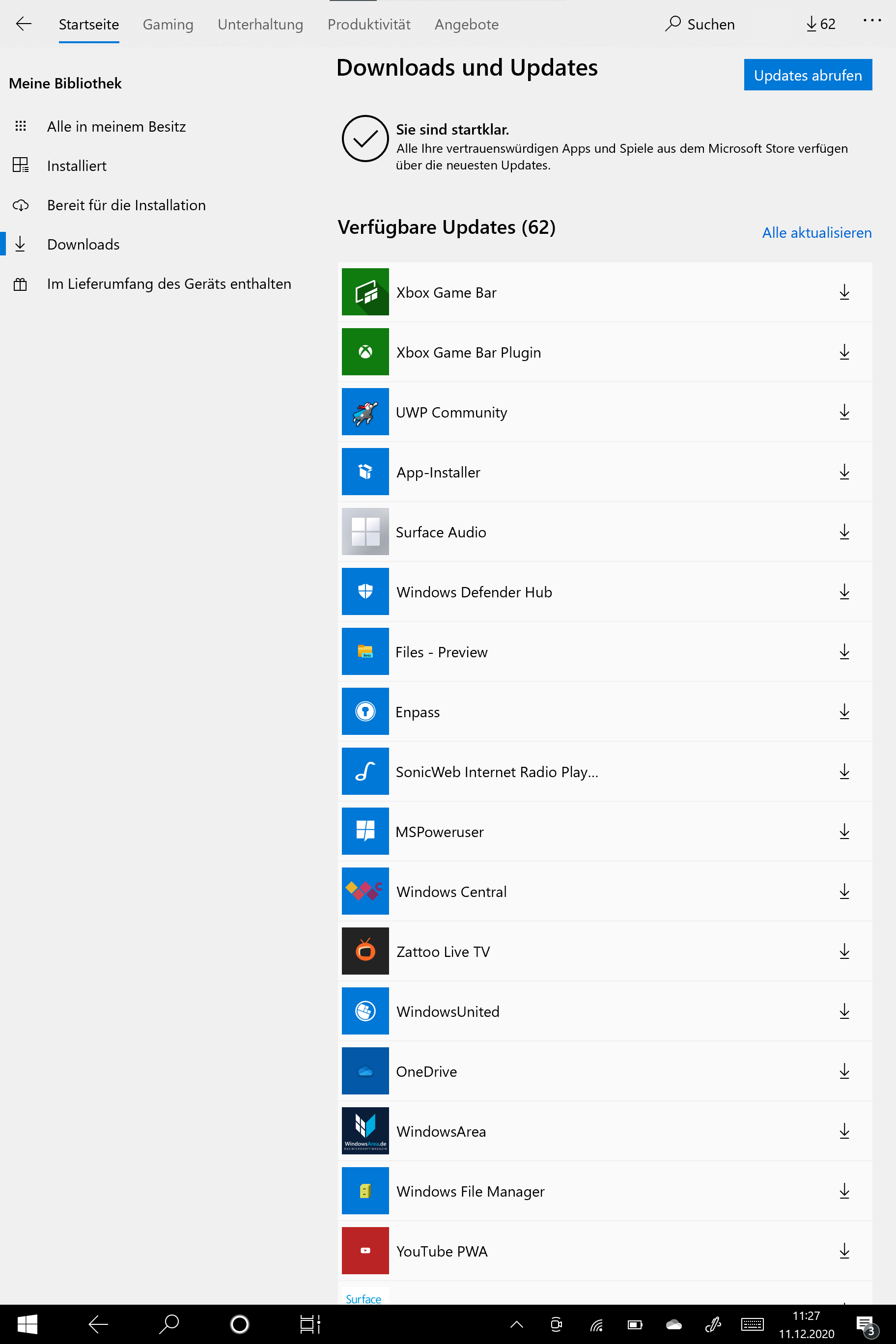Download the Xbox Game Bar update
This screenshot has height=1344, width=896.
click(x=844, y=292)
